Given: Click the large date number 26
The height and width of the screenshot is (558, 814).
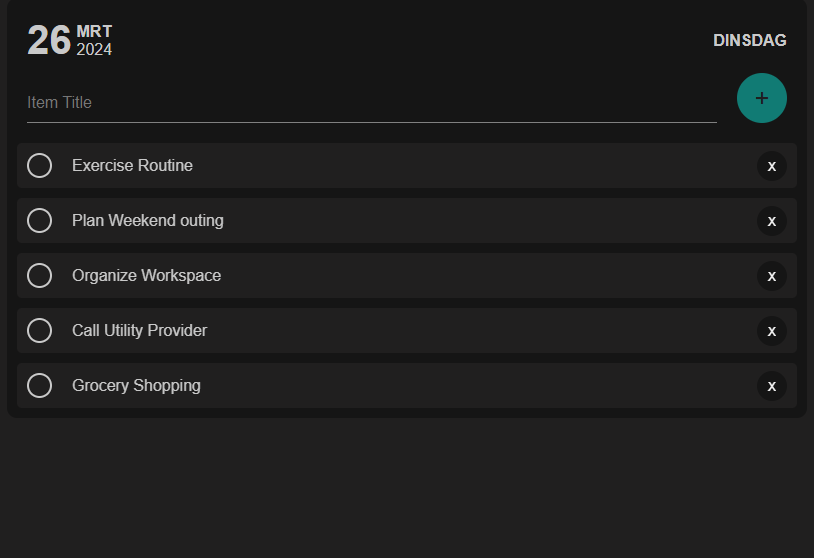Looking at the screenshot, I should [49, 41].
